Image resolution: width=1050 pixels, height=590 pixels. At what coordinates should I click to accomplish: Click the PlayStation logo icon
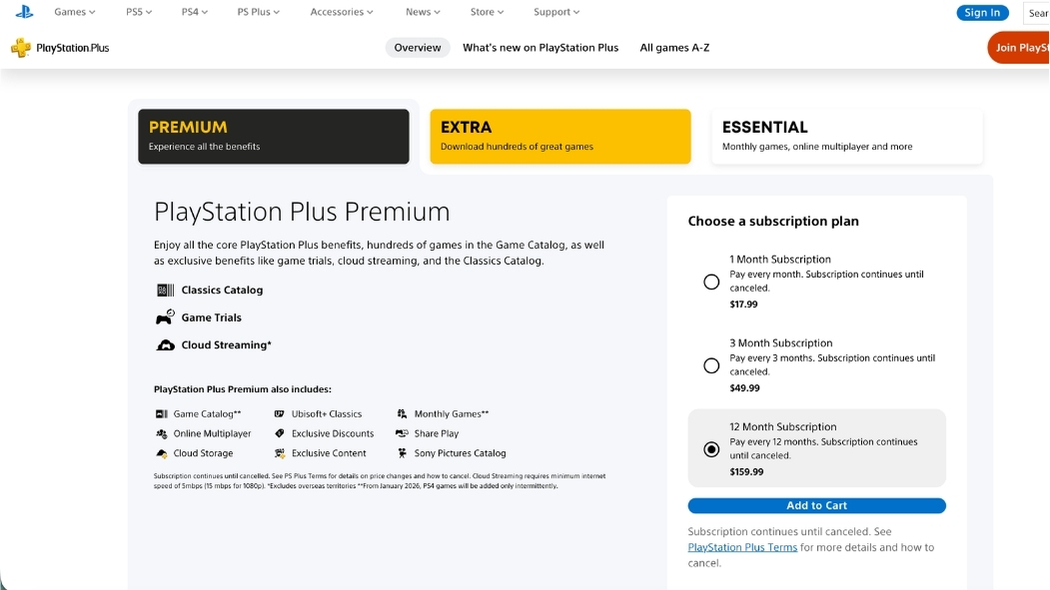pyautogui.click(x=24, y=11)
